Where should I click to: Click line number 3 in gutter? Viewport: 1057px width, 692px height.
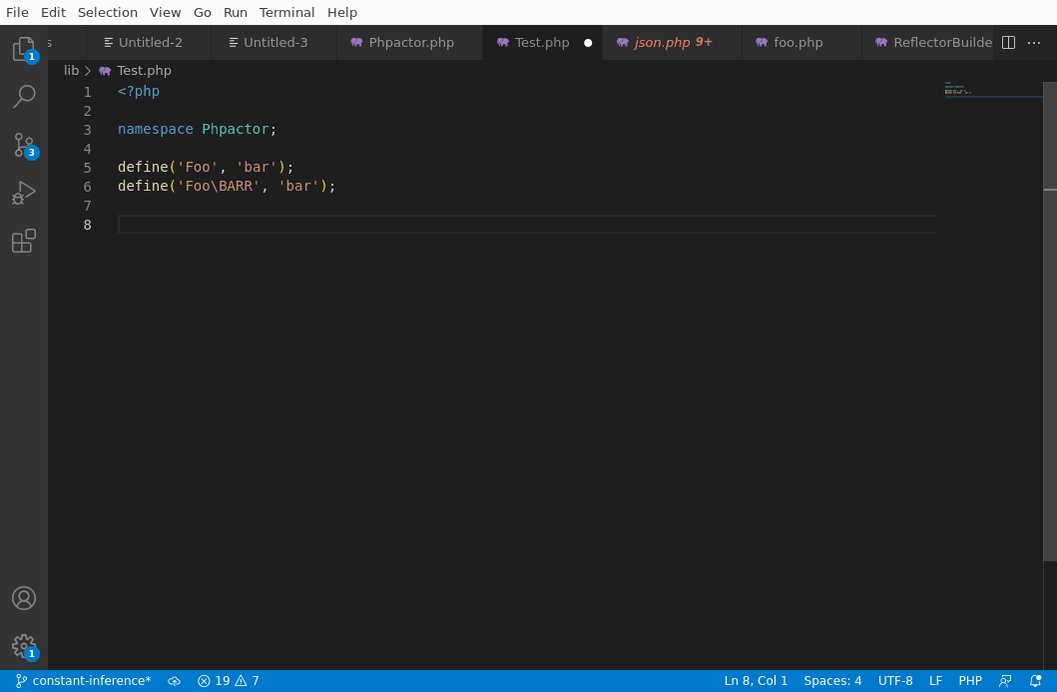(x=87, y=129)
